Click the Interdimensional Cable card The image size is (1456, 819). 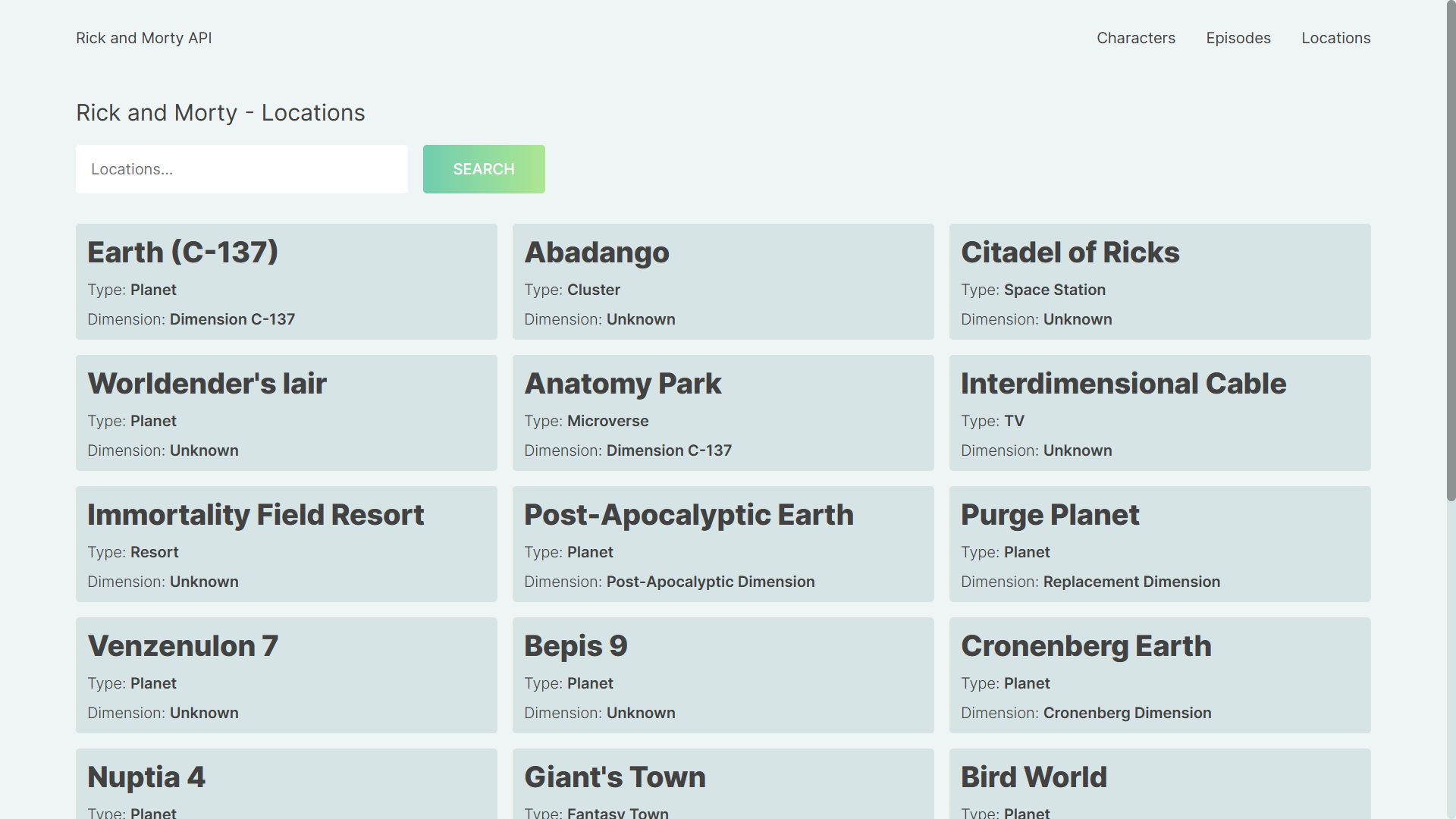point(1159,413)
